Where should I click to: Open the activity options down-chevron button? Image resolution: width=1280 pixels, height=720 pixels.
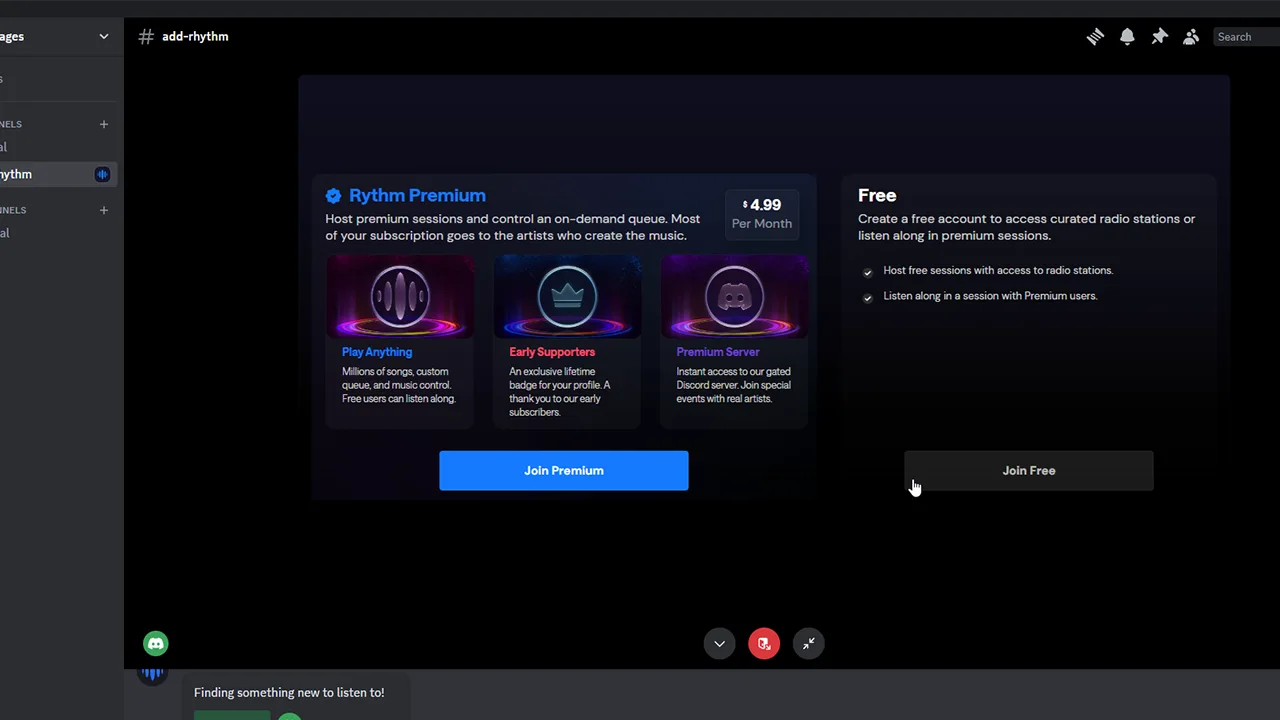[x=719, y=644]
